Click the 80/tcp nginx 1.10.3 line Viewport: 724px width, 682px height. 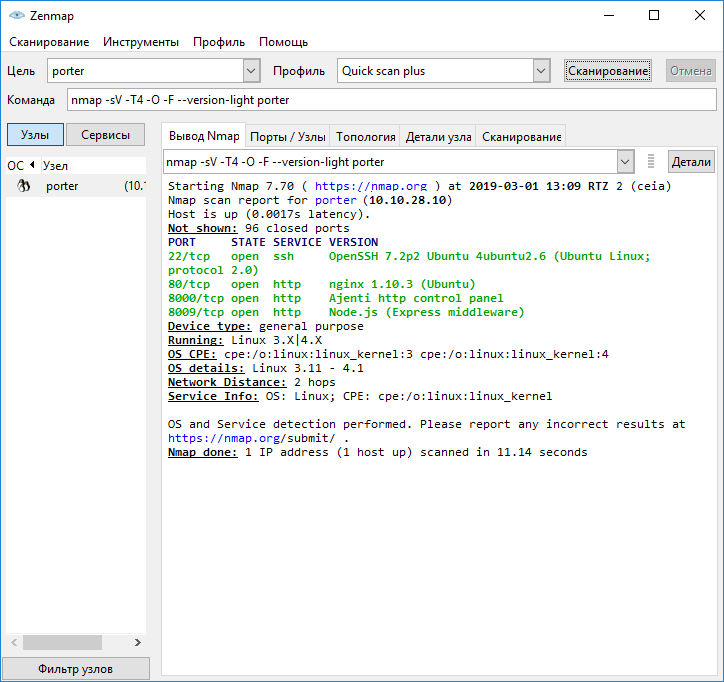point(321,284)
